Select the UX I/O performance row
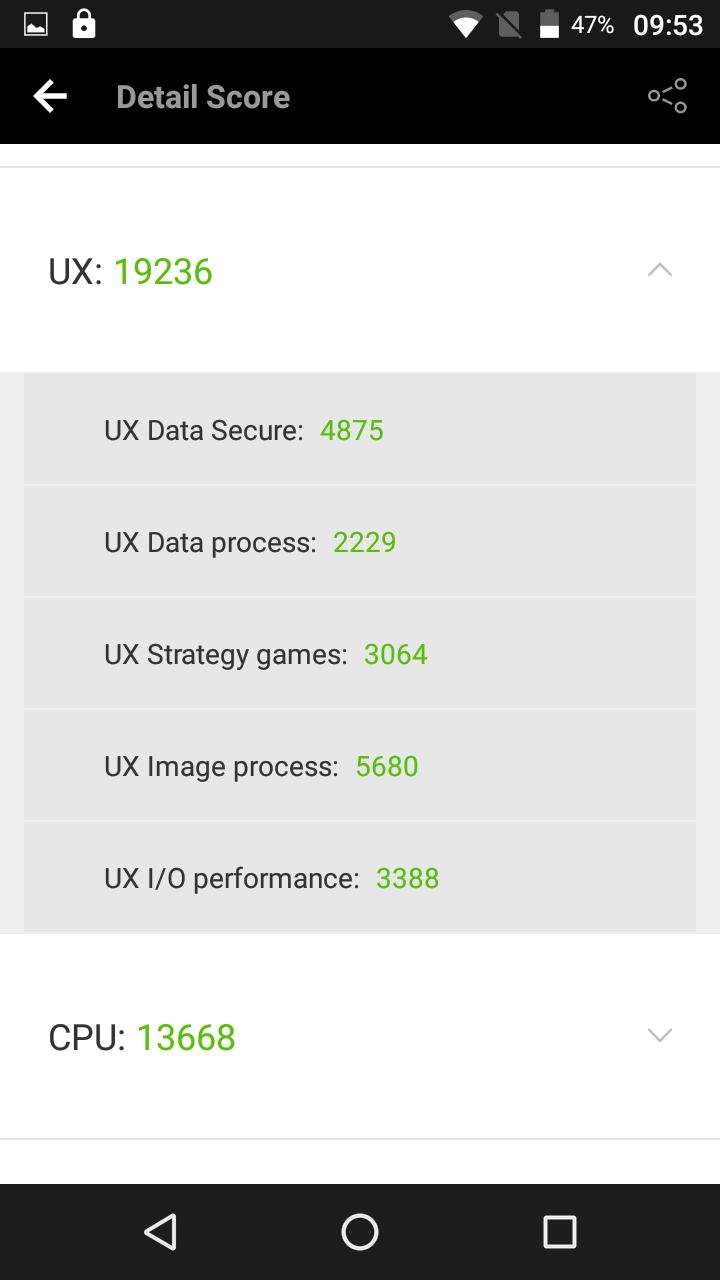This screenshot has height=1280, width=720. (360, 878)
